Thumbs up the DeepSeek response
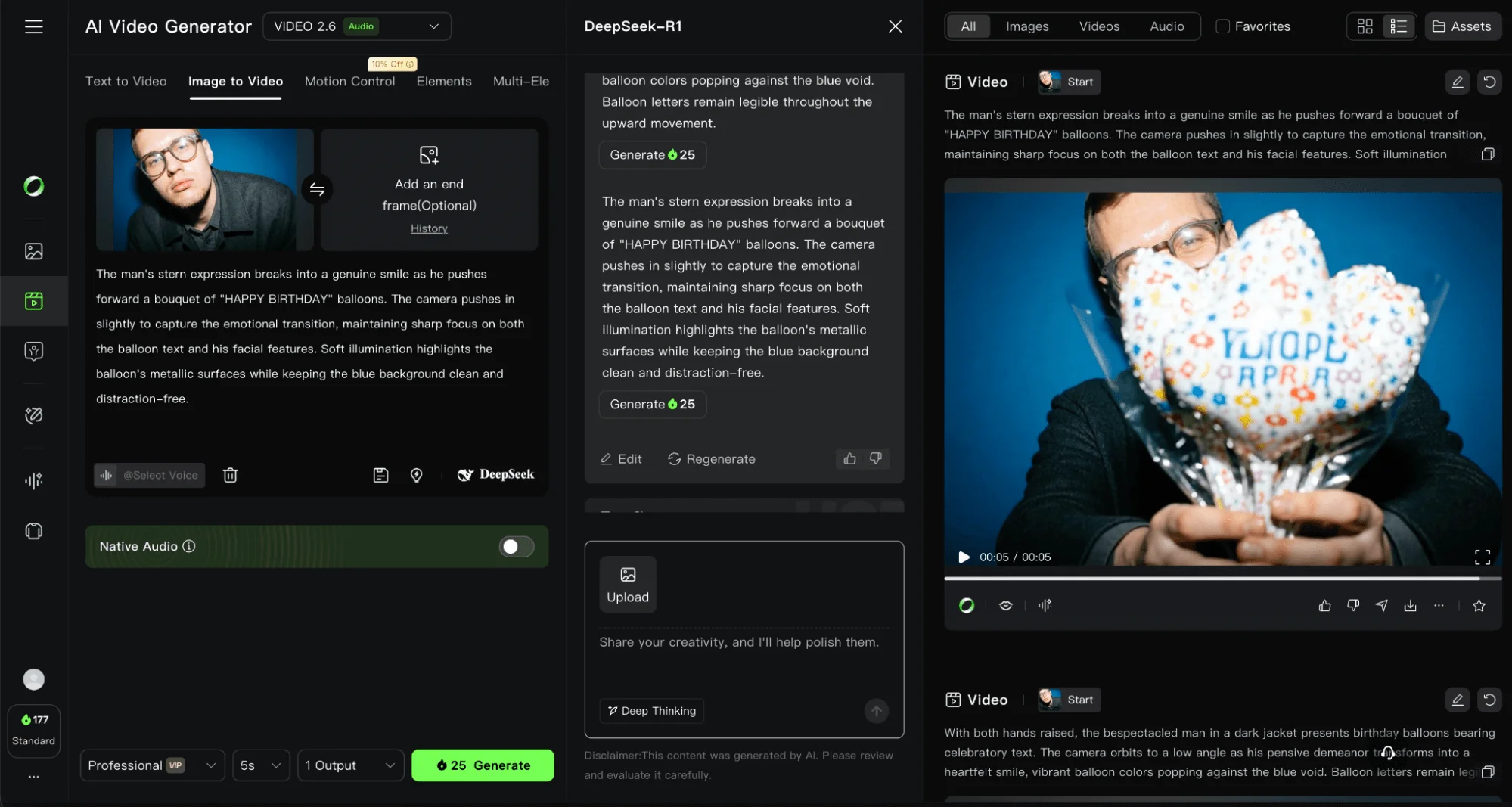 849,458
